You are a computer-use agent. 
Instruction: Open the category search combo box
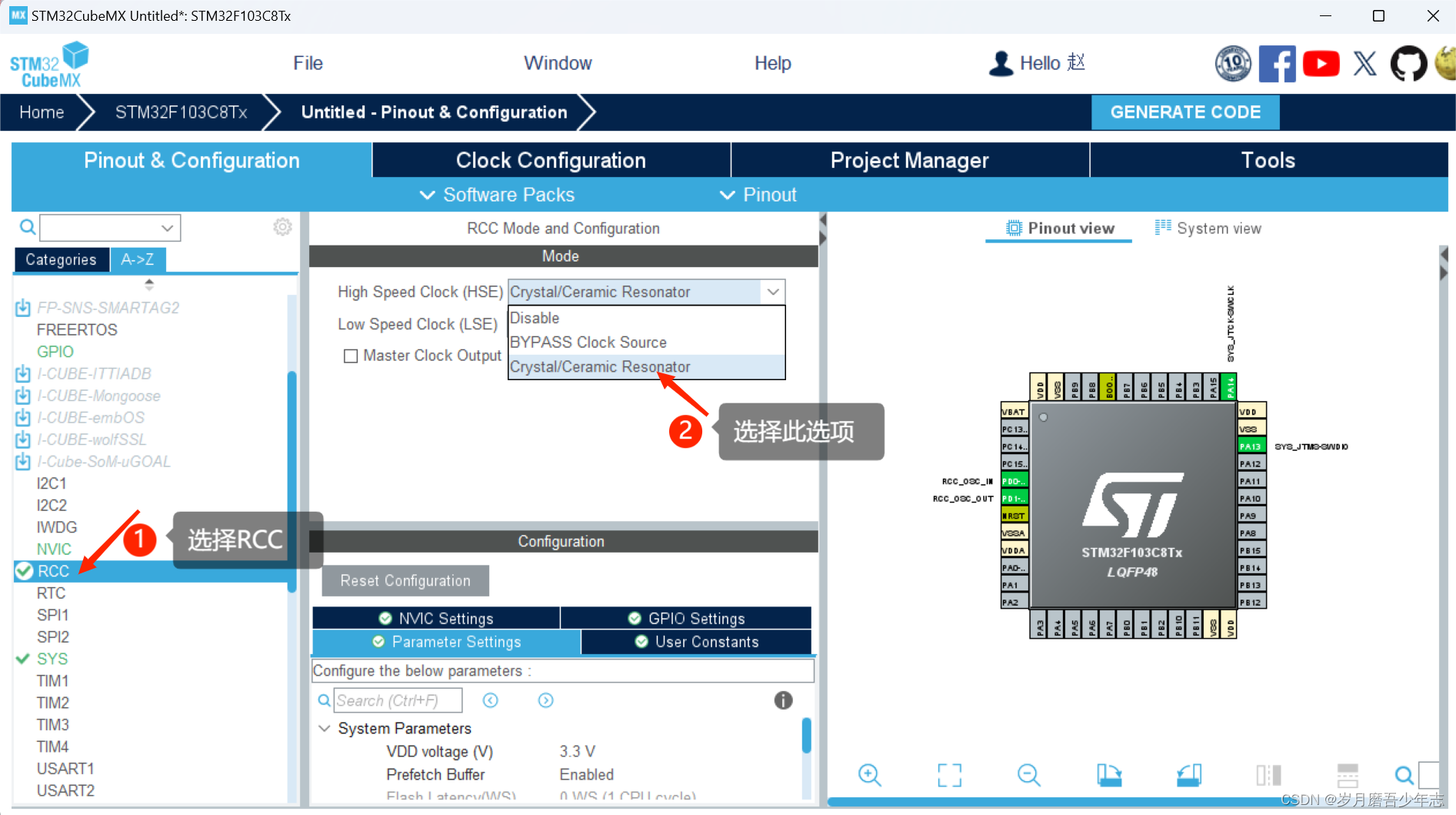pyautogui.click(x=110, y=228)
